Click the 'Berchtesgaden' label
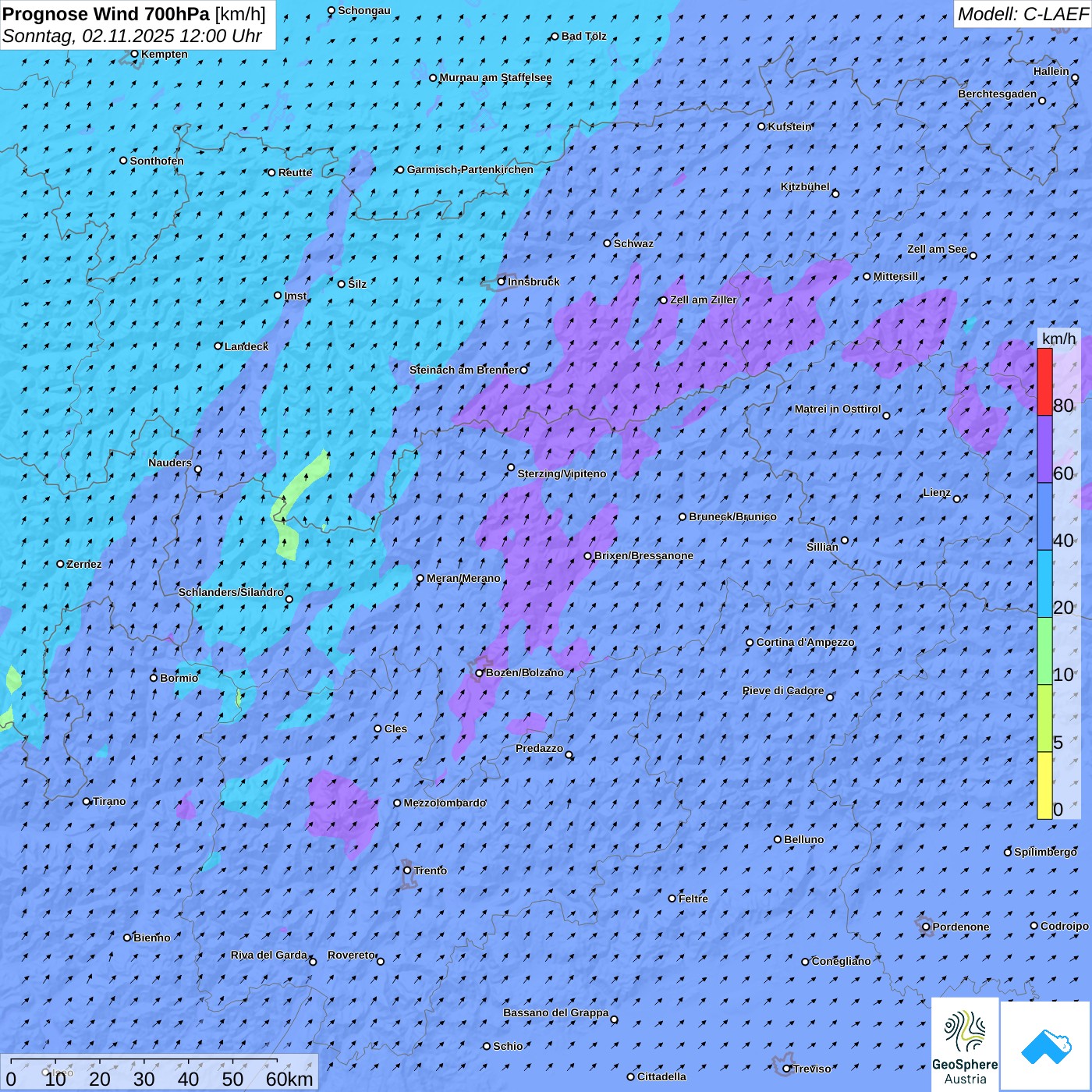 coord(998,94)
